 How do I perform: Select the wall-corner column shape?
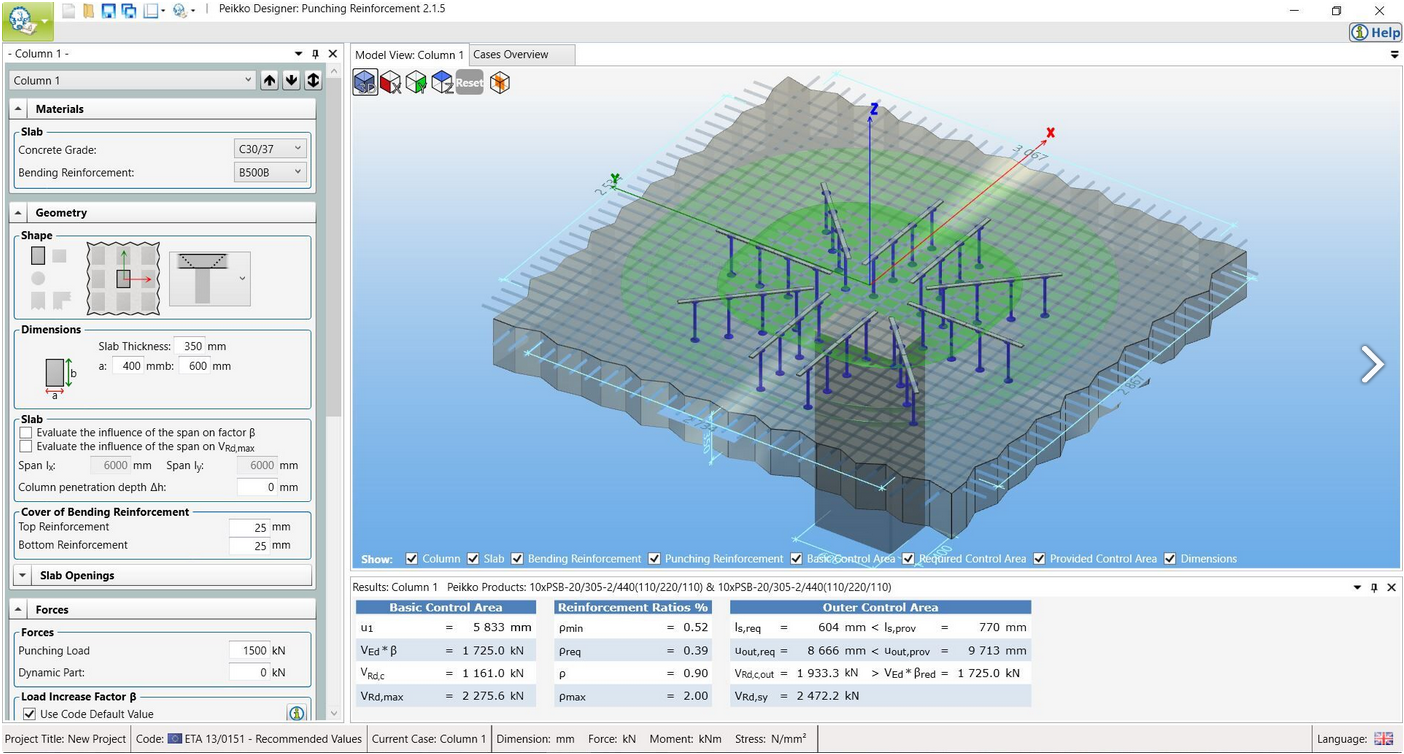60,300
